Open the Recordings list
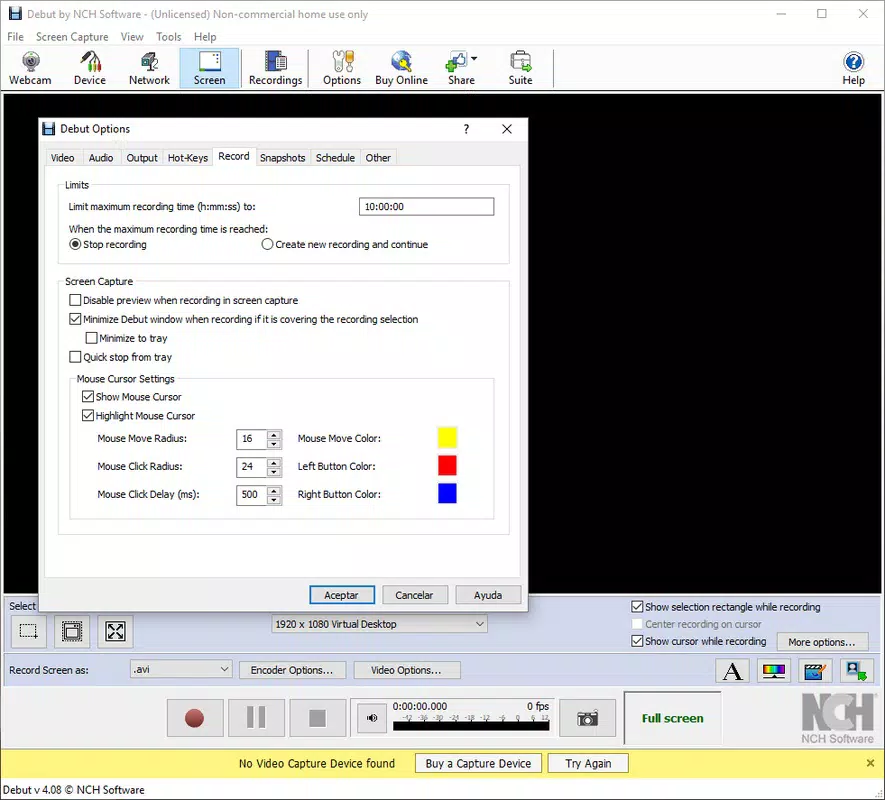This screenshot has height=800, width=885. point(275,68)
